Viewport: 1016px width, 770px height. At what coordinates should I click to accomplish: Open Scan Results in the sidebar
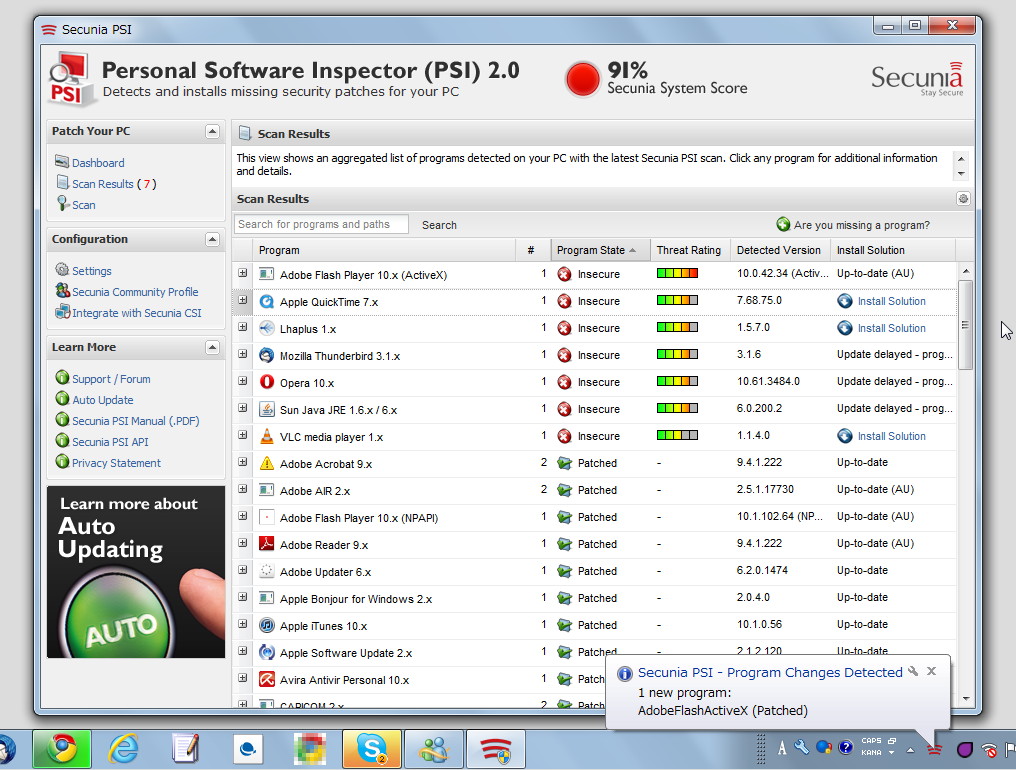coord(102,184)
